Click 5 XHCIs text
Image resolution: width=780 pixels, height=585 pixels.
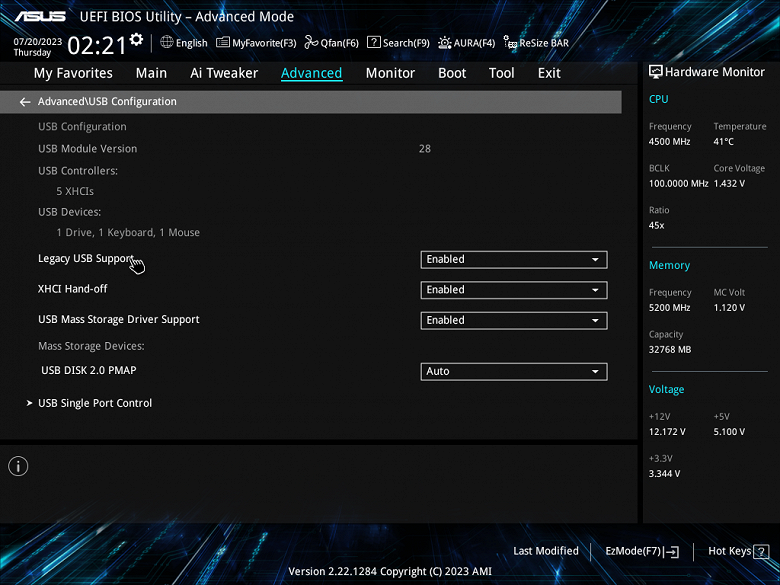pos(75,191)
